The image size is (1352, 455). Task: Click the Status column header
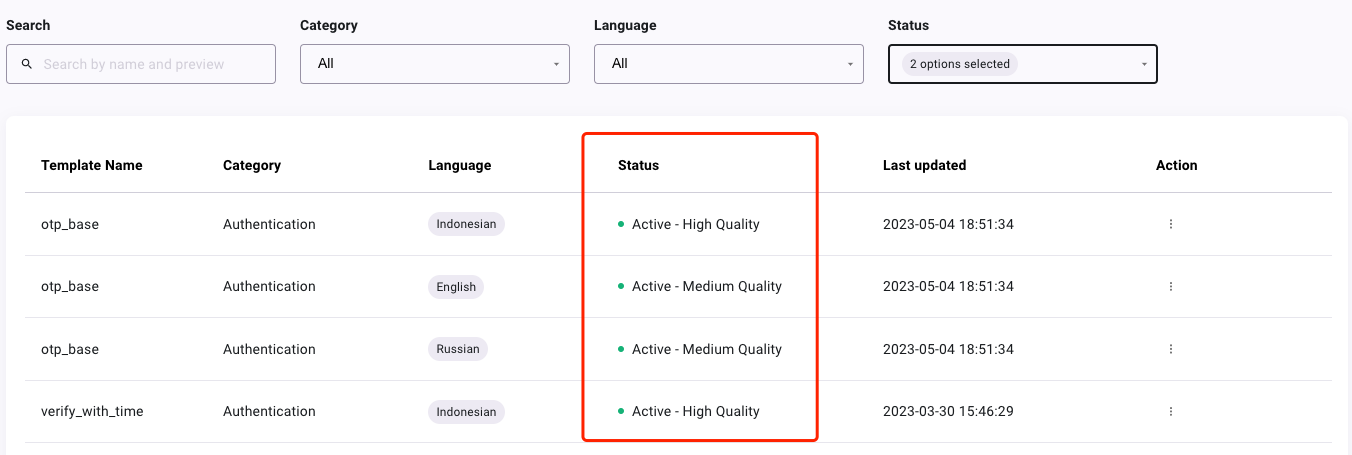coord(638,165)
